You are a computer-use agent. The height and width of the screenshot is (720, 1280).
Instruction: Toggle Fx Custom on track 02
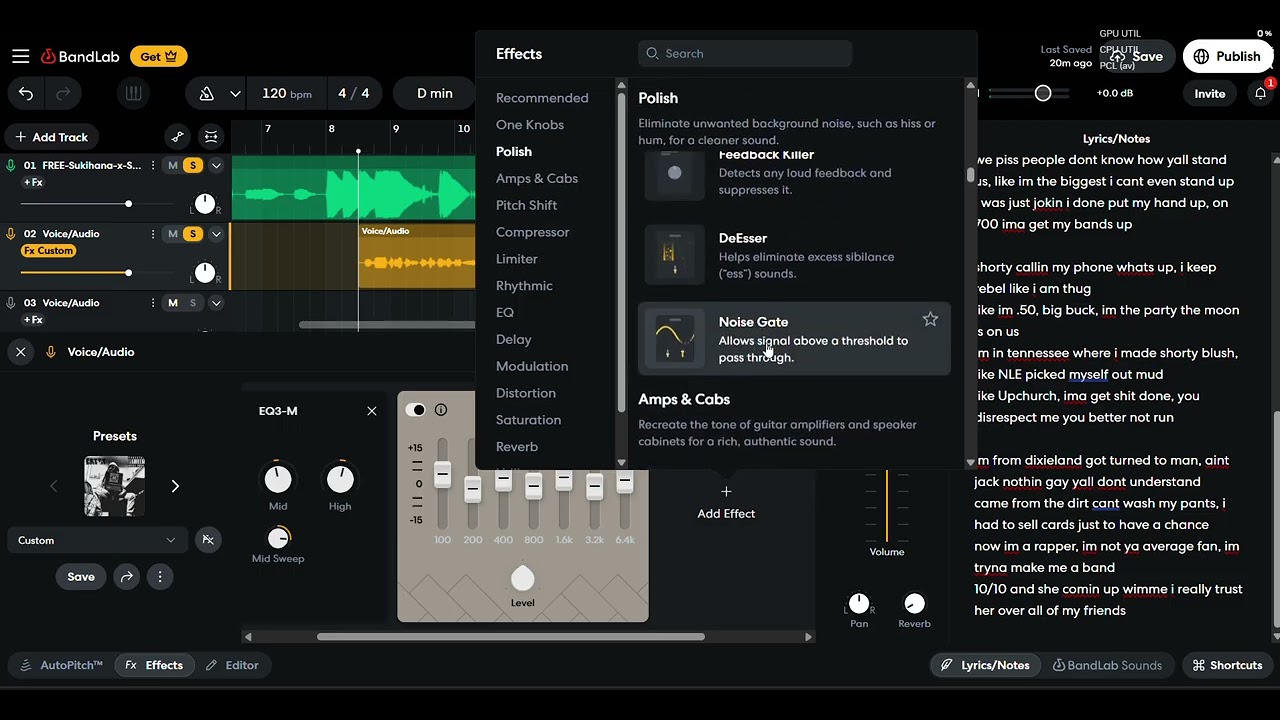tap(49, 251)
